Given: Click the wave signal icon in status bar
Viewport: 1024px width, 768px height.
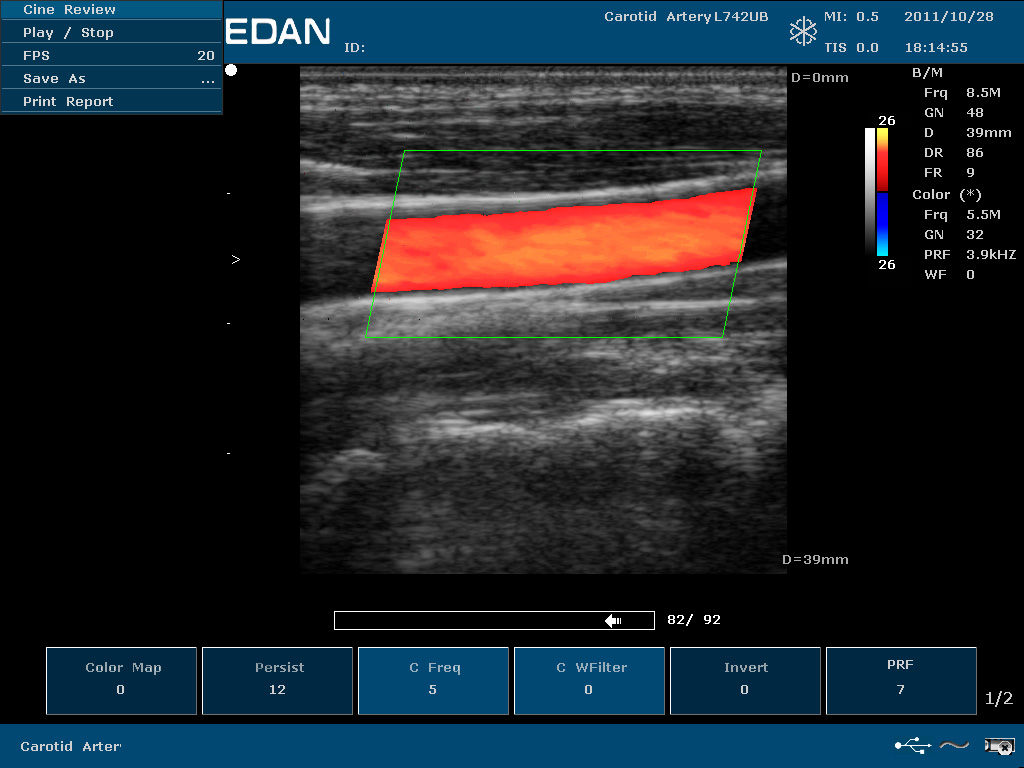Looking at the screenshot, I should click(954, 745).
